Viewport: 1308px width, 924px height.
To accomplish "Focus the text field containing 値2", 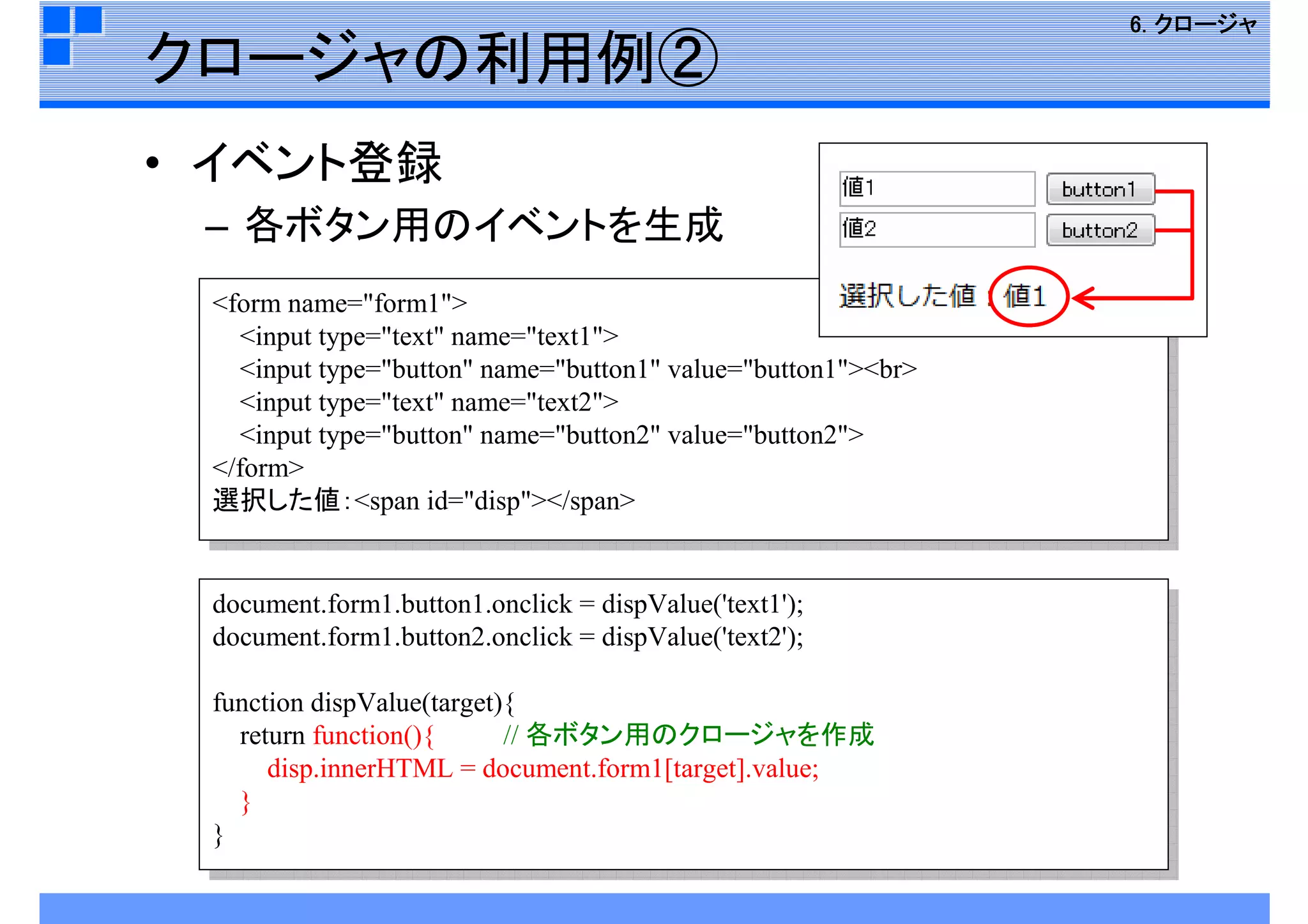I will (x=937, y=230).
